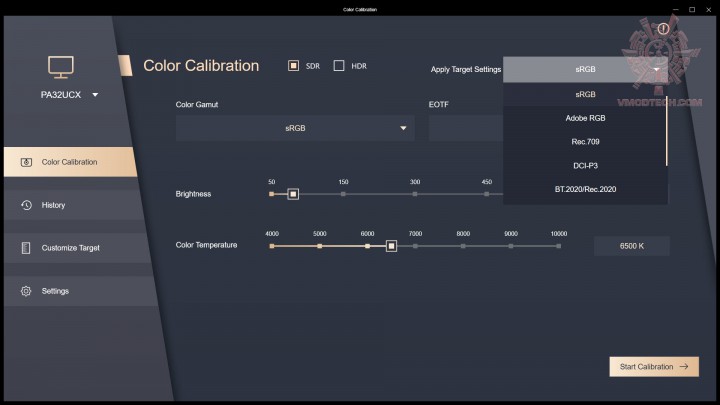The width and height of the screenshot is (720, 405).
Task: Set Brightness slider to the 450 mark
Action: pos(486,194)
